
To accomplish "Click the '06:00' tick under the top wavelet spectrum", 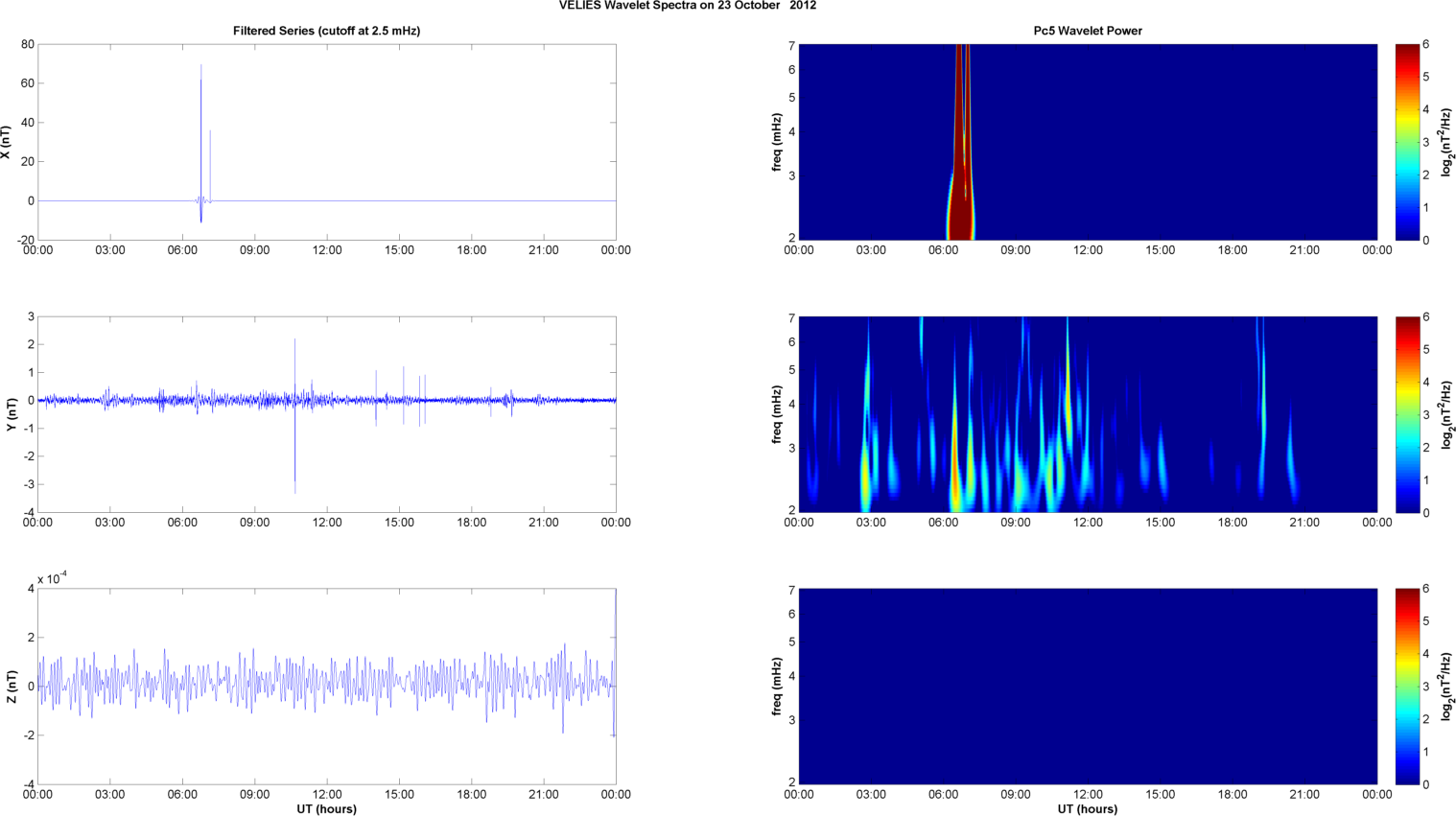I will click(944, 250).
